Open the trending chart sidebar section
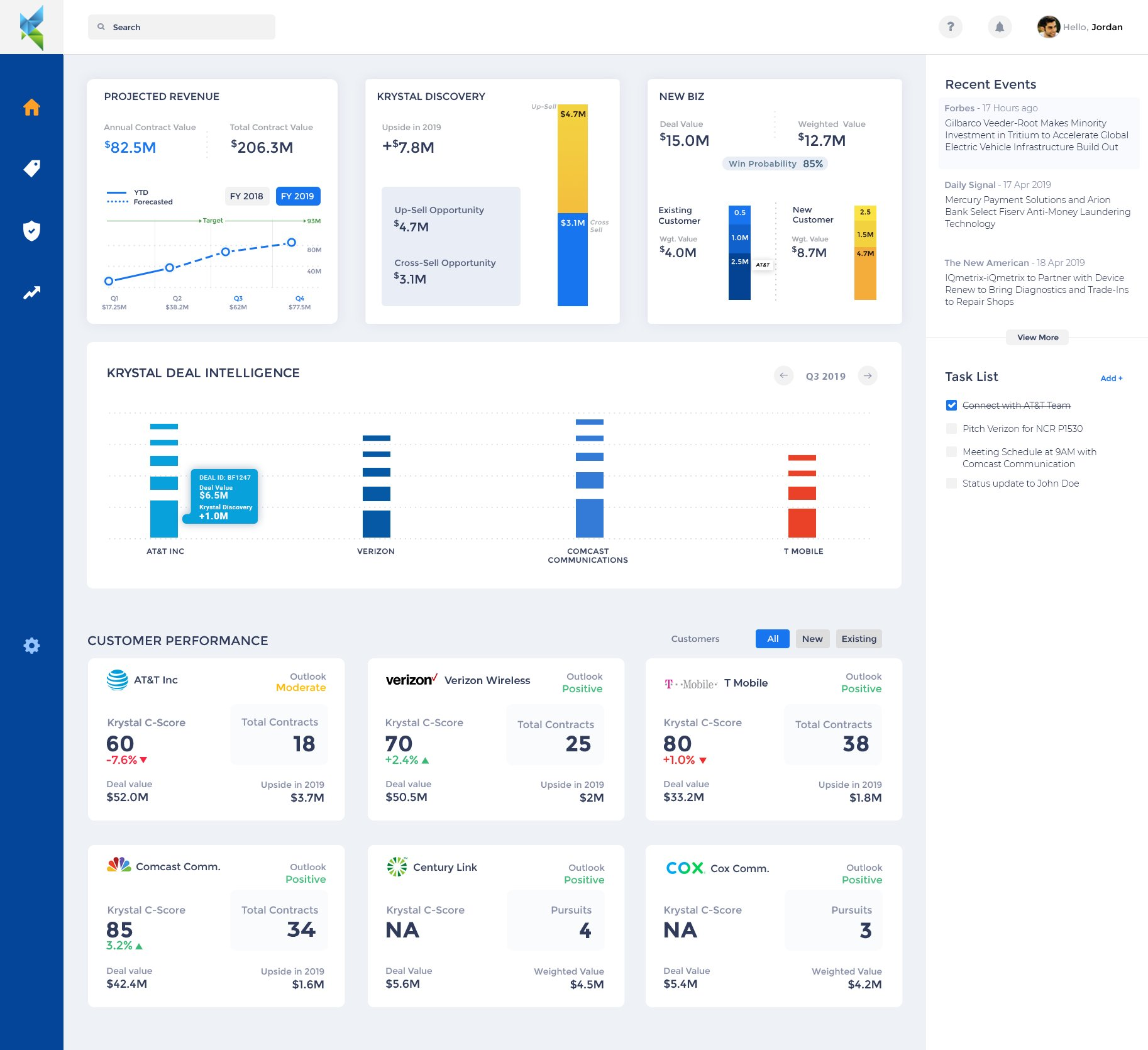The image size is (1148, 1050). (x=31, y=292)
